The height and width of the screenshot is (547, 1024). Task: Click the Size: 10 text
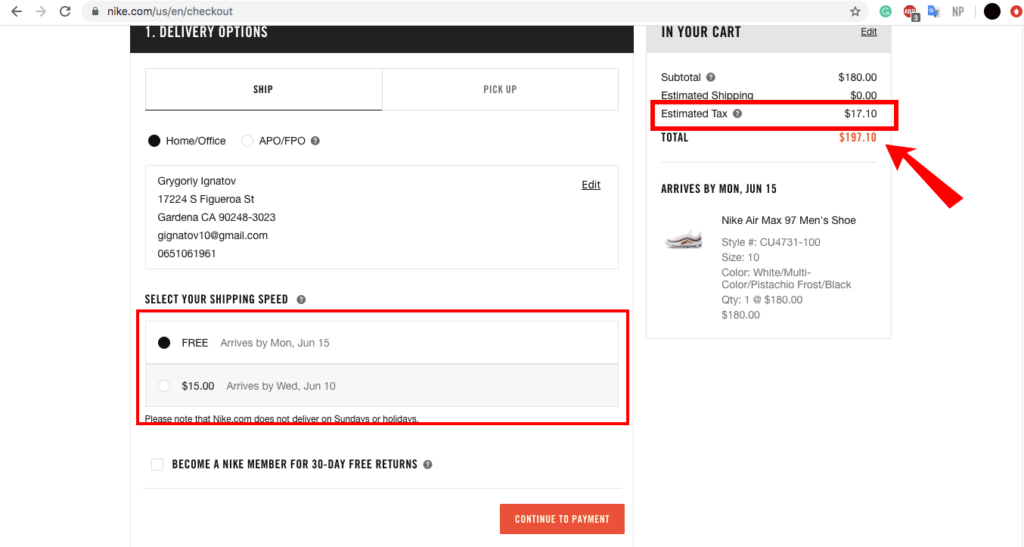point(740,257)
